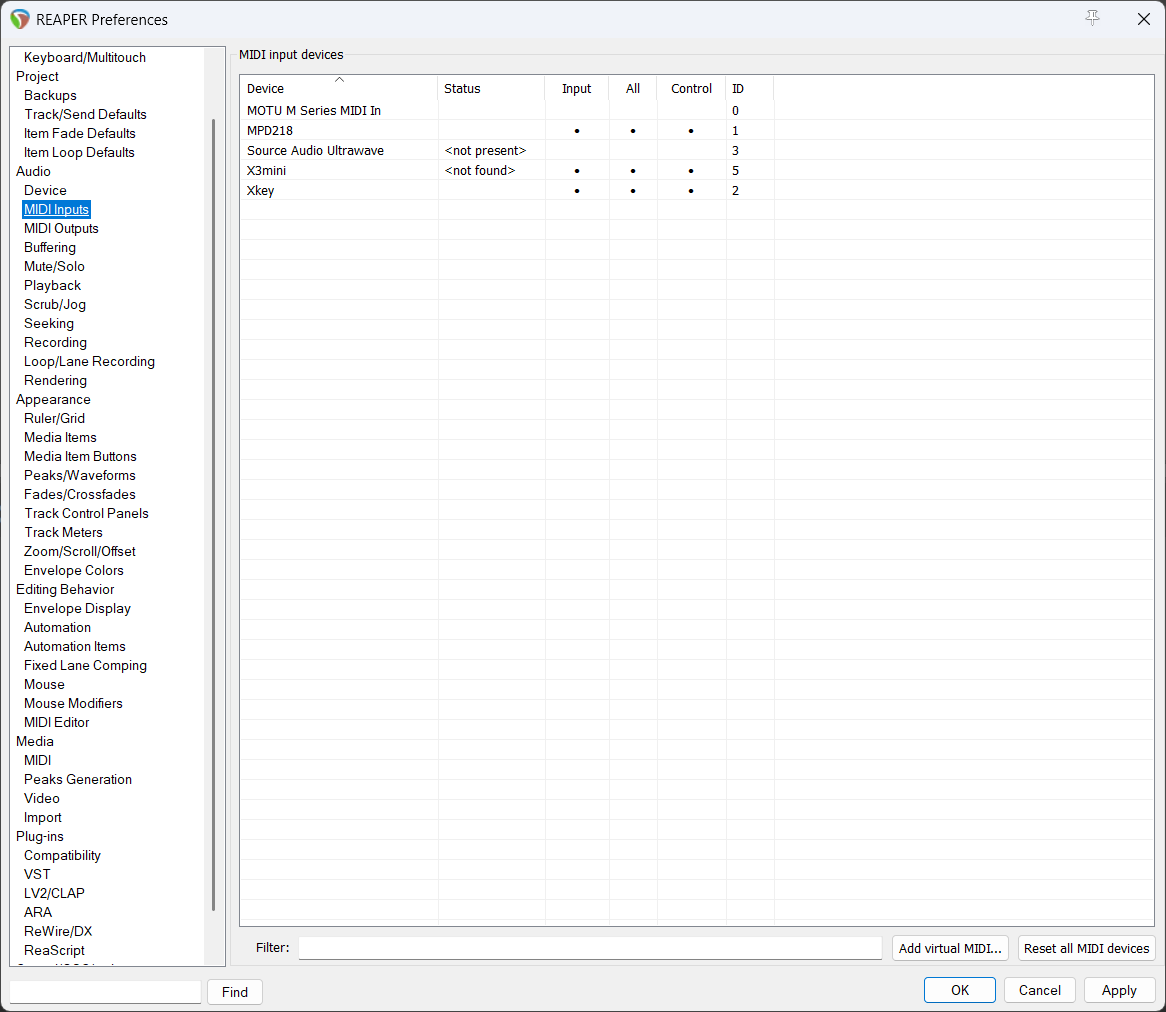Click the pin window icon in title bar
The width and height of the screenshot is (1166, 1012).
coord(1092,19)
